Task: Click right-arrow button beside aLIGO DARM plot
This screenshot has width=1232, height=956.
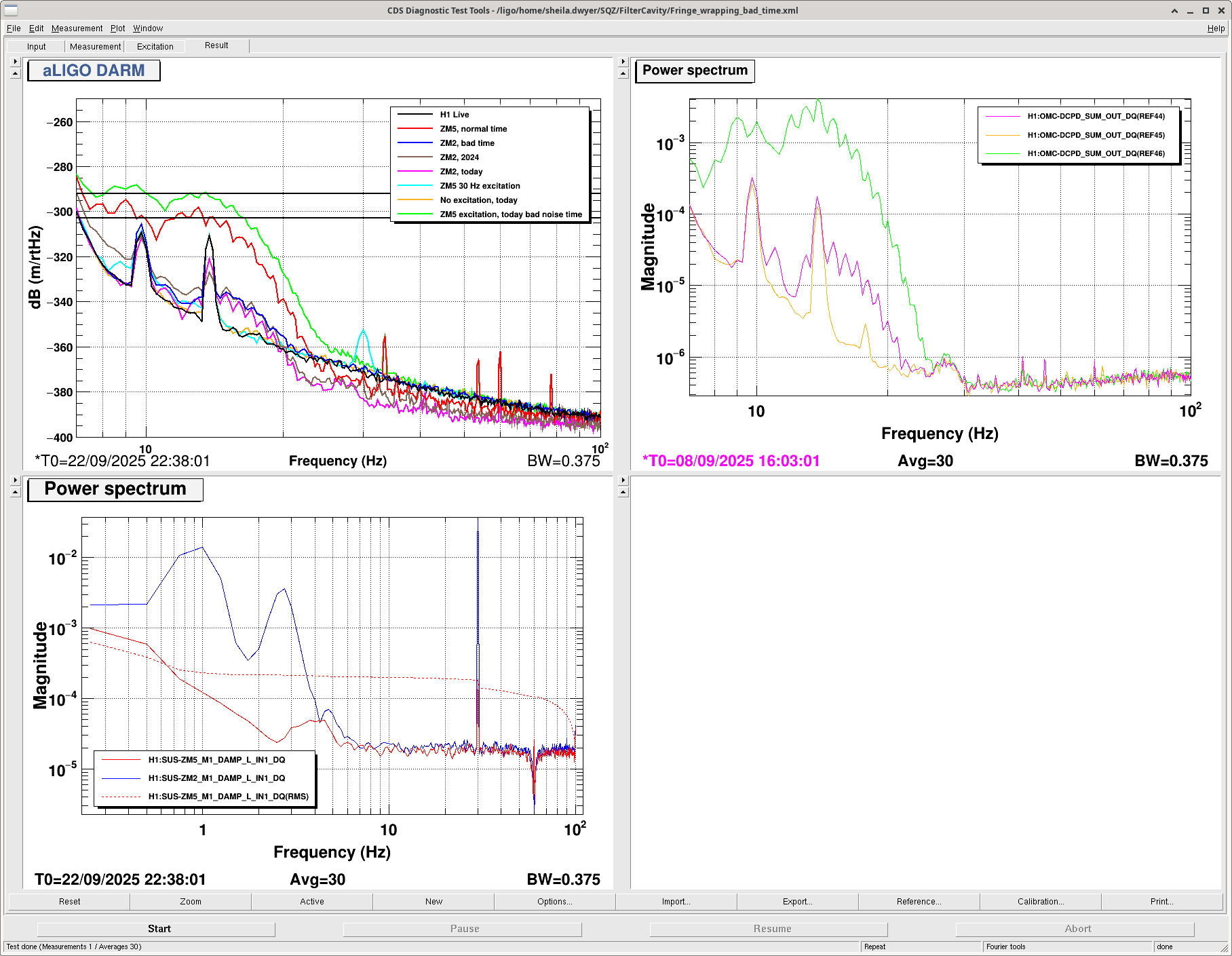Action: point(15,62)
